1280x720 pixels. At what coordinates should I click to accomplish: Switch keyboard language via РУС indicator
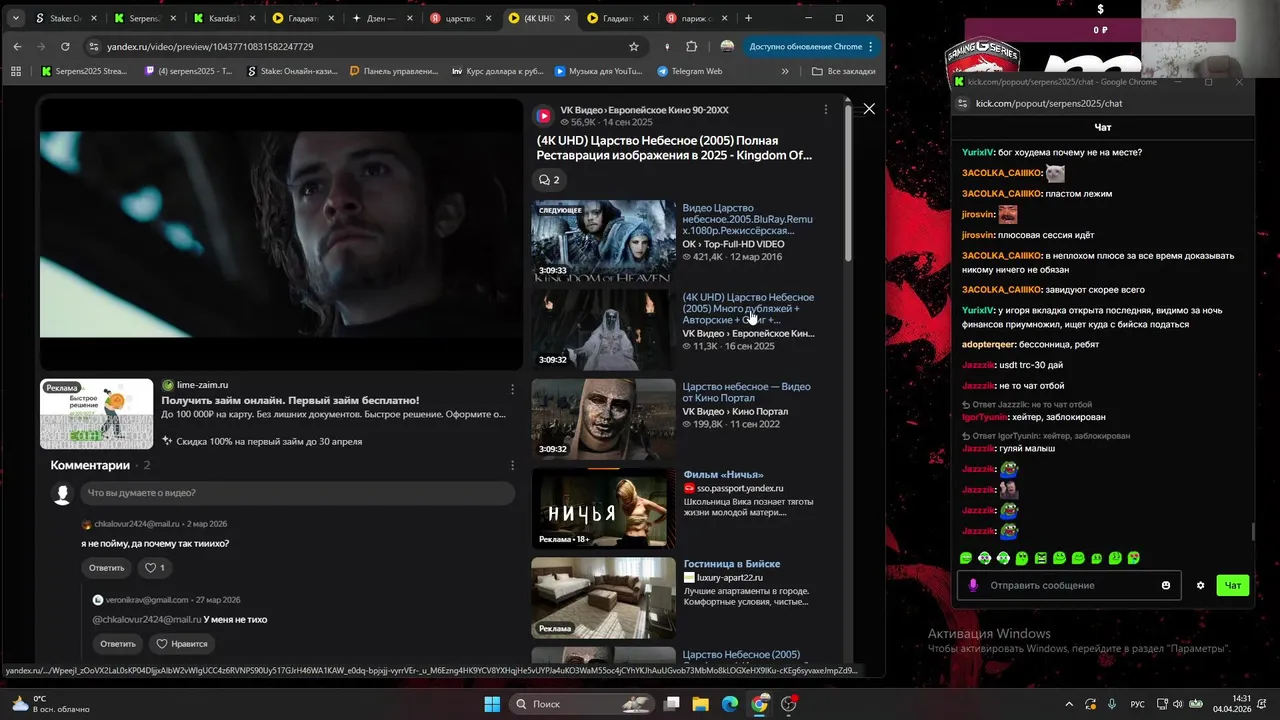coord(1137,704)
